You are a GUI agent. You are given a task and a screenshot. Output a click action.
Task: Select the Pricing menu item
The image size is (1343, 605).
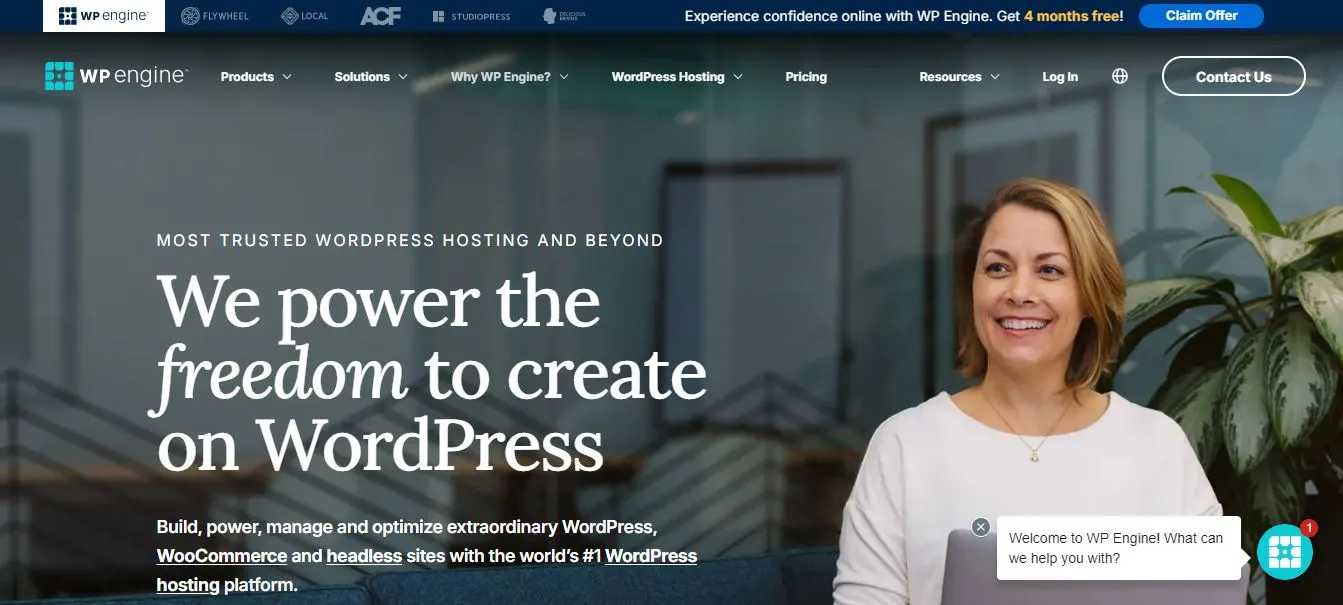pos(806,76)
